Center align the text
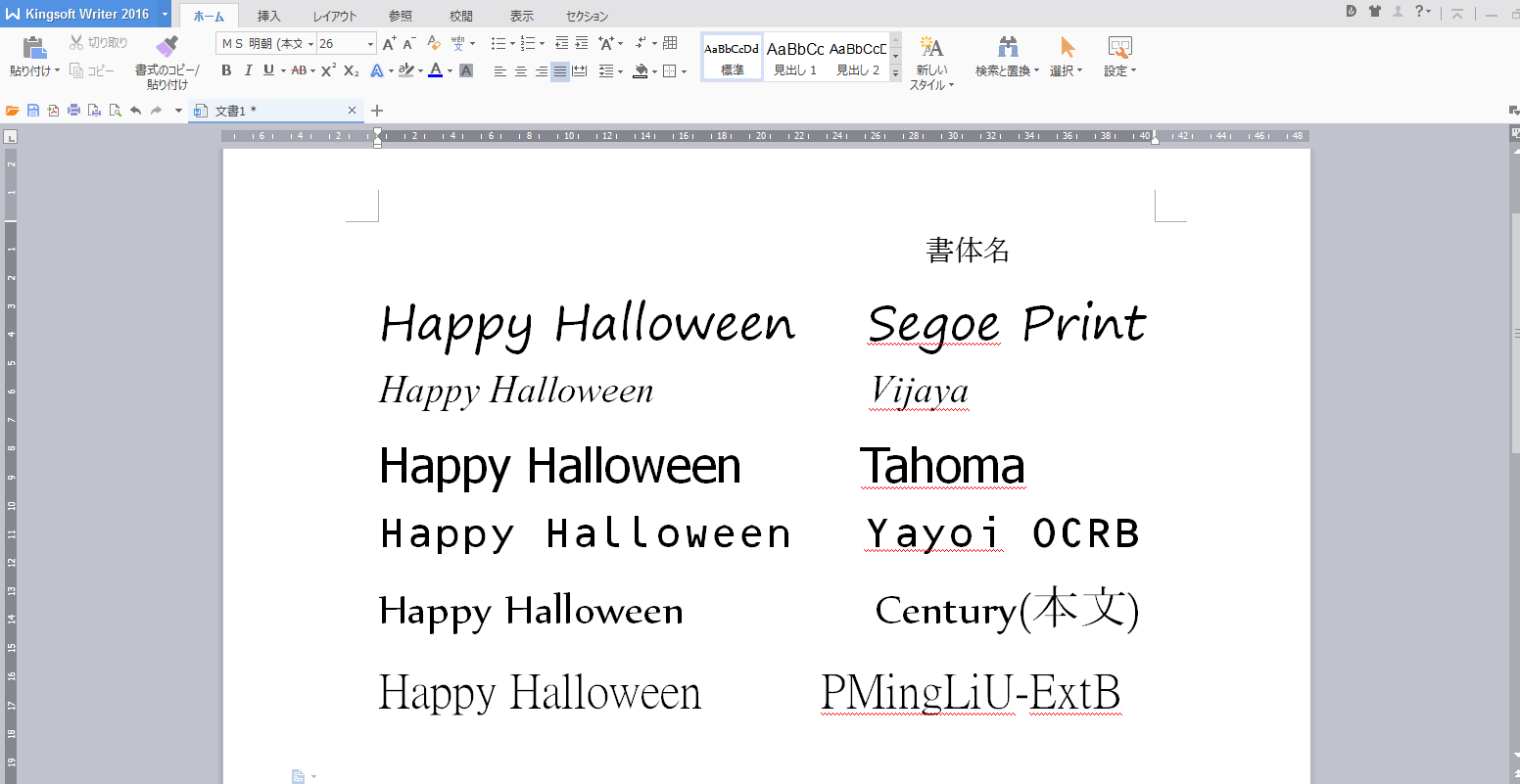Screen dimensions: 1520x784 click(x=520, y=70)
